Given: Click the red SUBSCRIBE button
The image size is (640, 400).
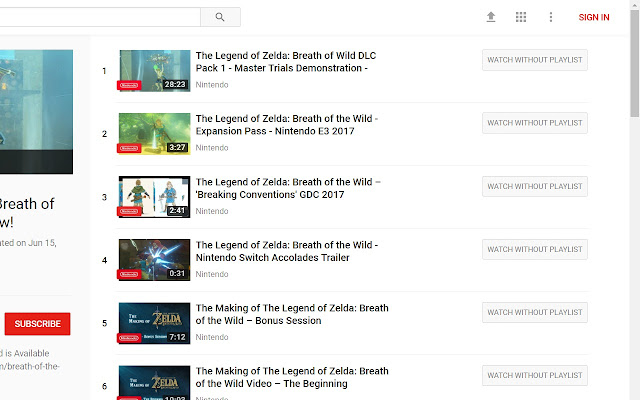Looking at the screenshot, I should pyautogui.click(x=38, y=324).
